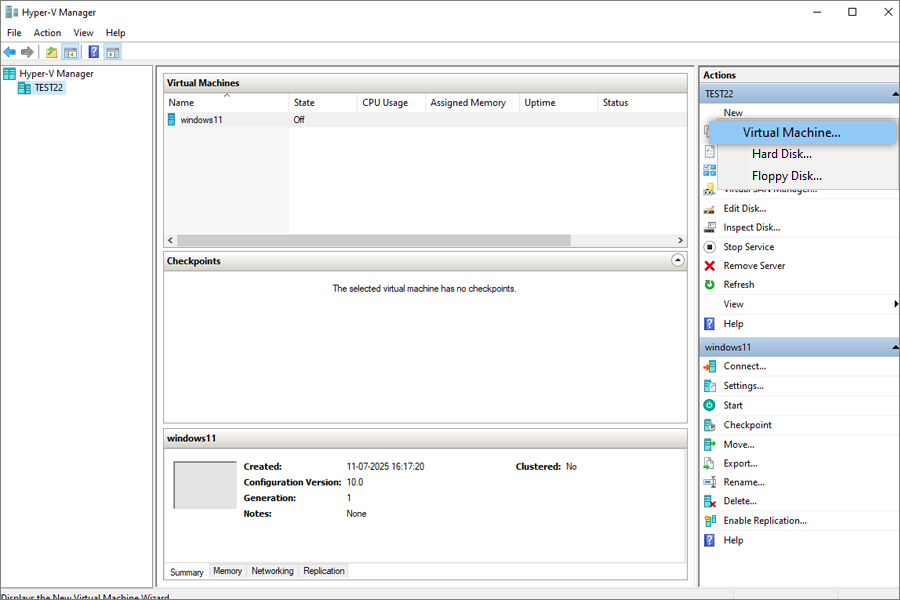Select the windows11 name in VM list
900x600 pixels.
[x=201, y=120]
